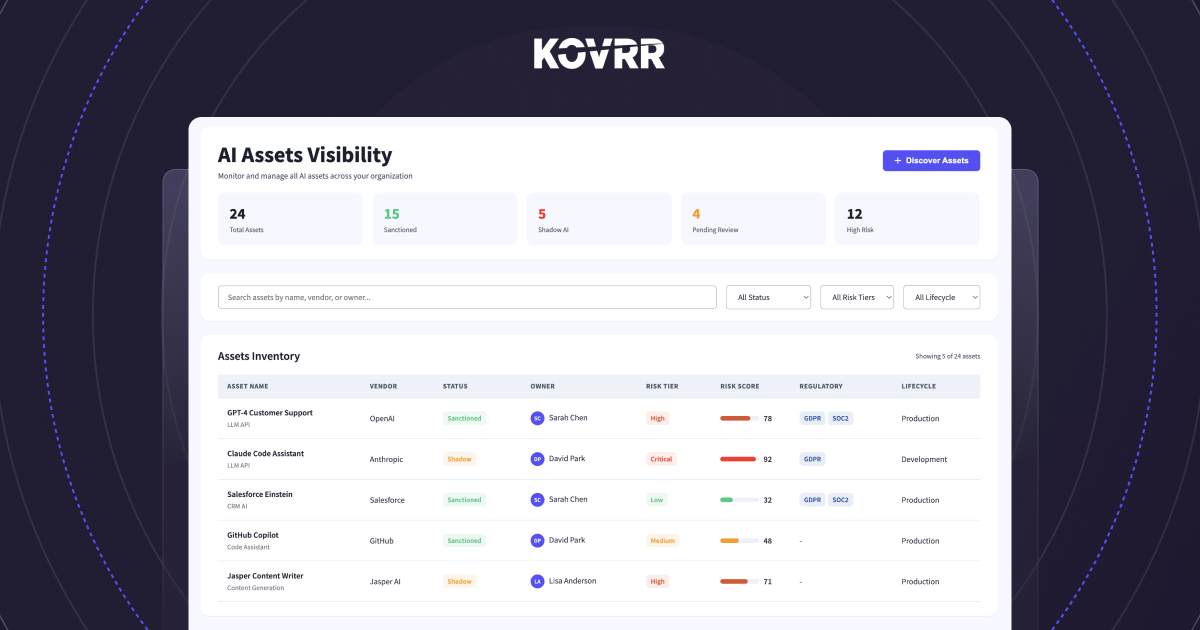This screenshot has width=1200, height=630.
Task: Click David Park's avatar on Claude Code Assistant row
Action: 537,458
